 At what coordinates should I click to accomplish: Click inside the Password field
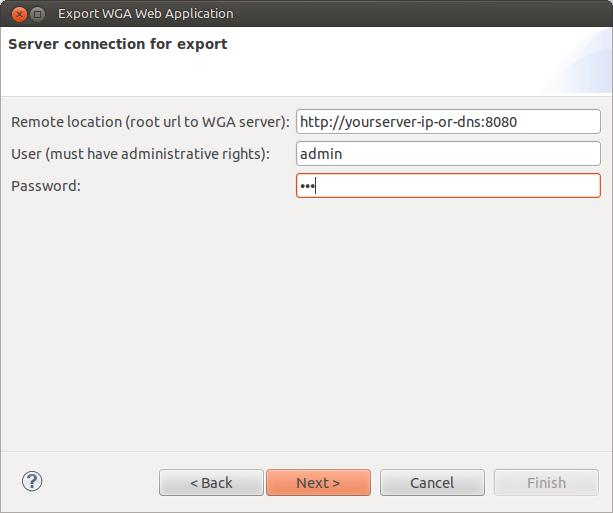[x=448, y=186]
